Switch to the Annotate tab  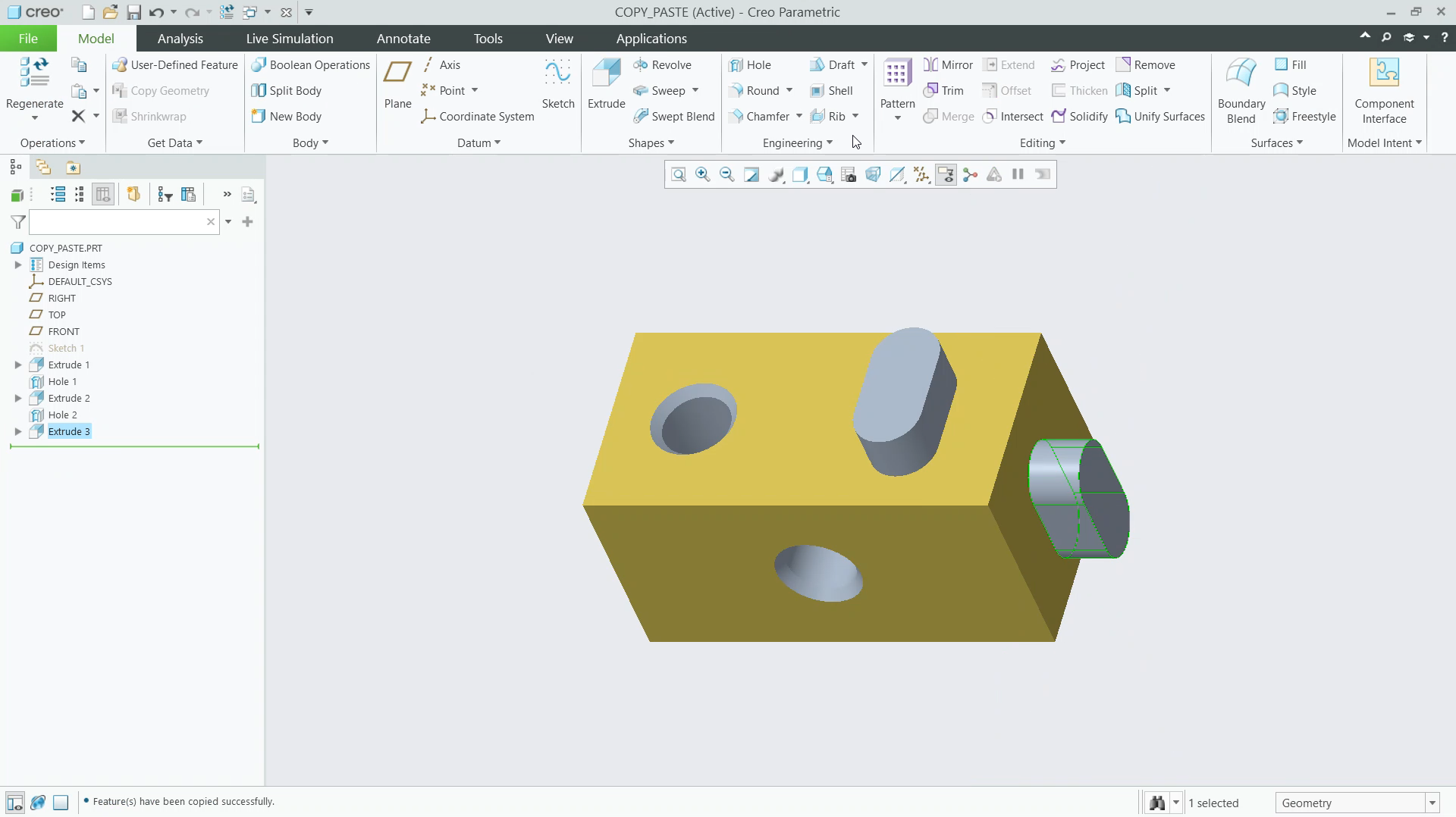coord(403,39)
